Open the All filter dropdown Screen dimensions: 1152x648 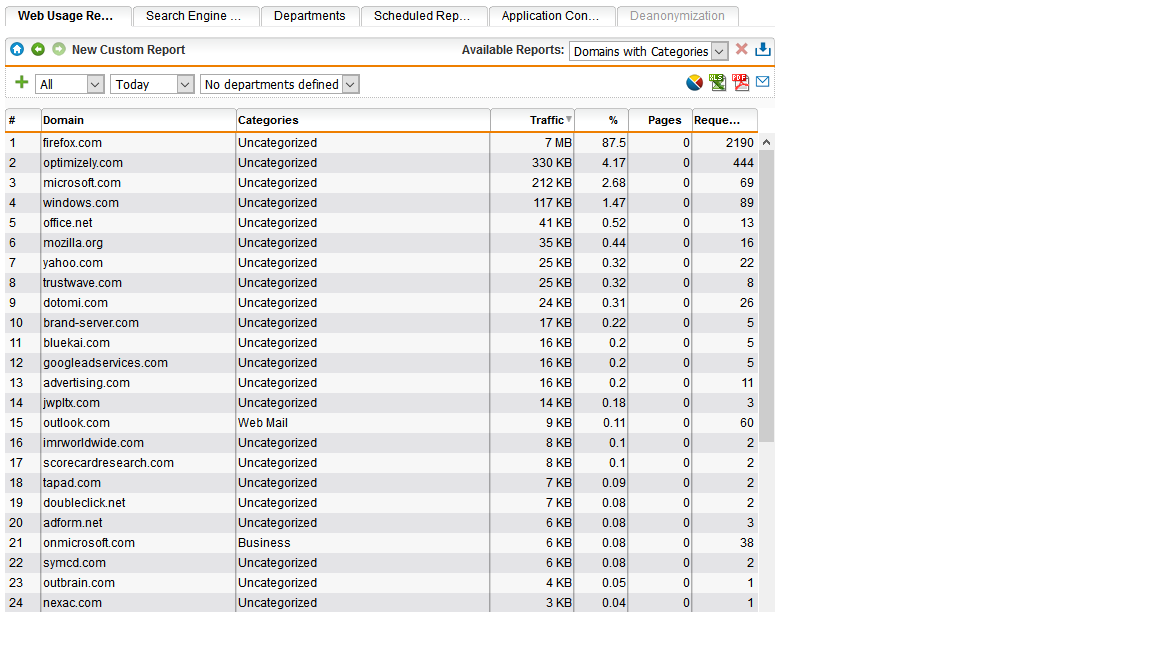[69, 84]
